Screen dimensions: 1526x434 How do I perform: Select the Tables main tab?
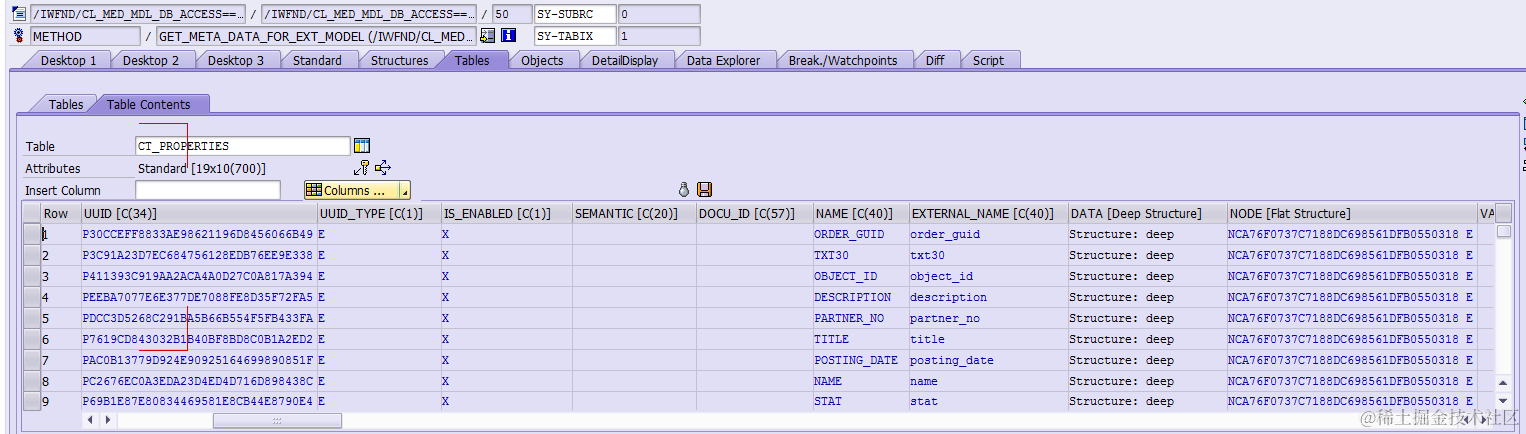click(472, 60)
